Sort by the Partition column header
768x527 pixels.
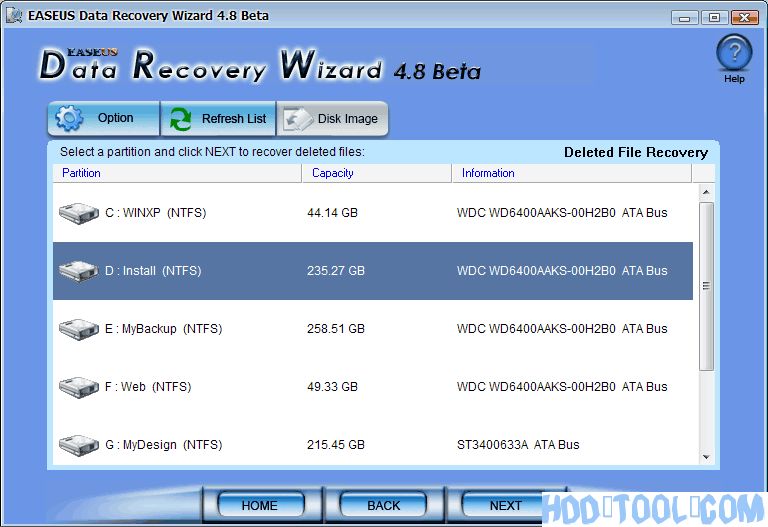coord(177,173)
